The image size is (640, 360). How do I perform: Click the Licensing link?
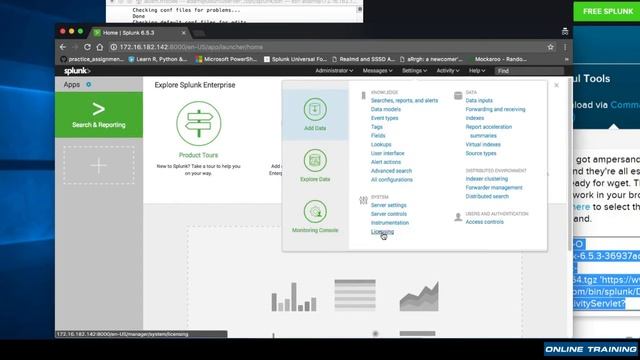382,232
